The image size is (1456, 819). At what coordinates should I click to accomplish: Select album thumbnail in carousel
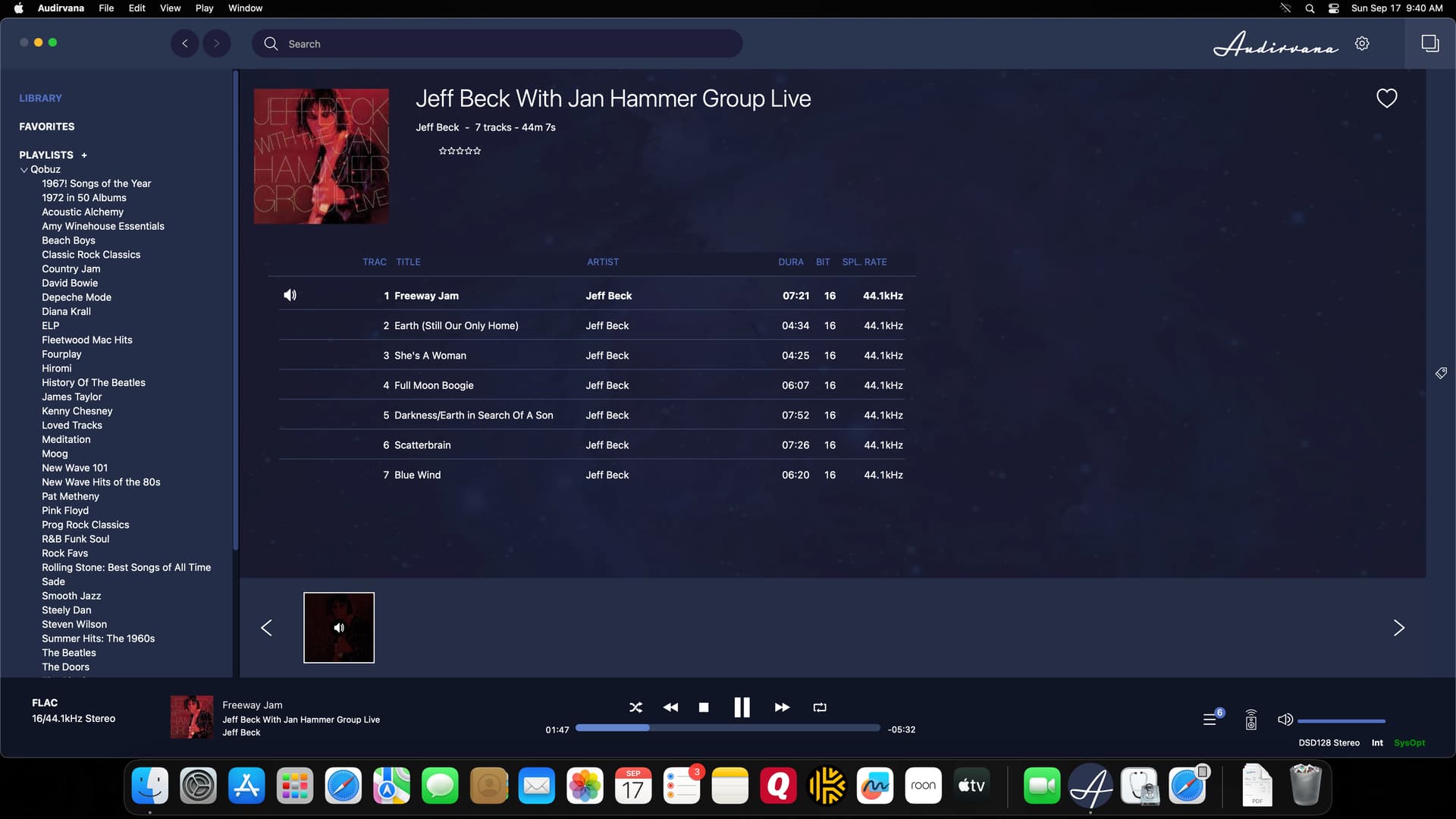339,628
